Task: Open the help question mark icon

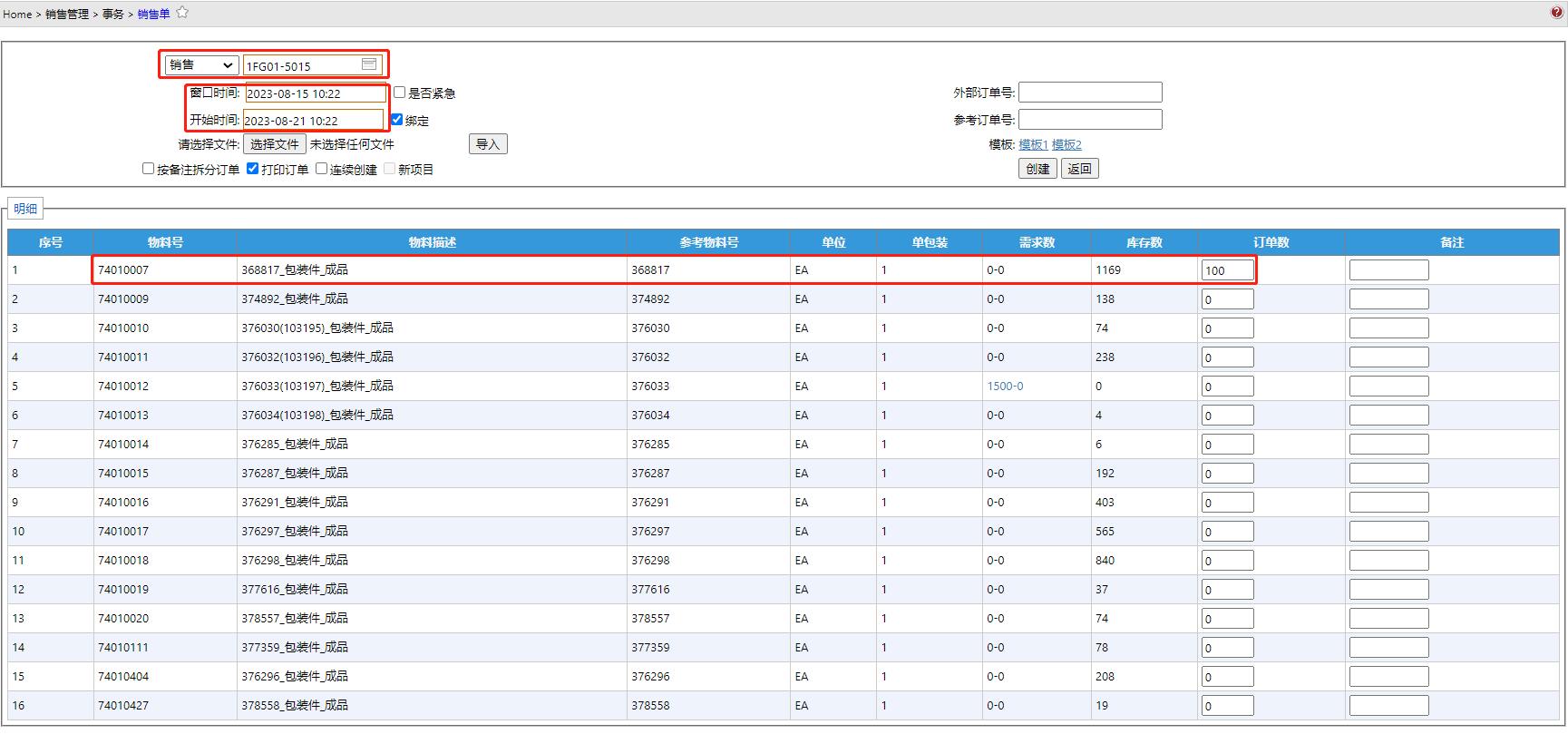Action: click(x=1557, y=13)
